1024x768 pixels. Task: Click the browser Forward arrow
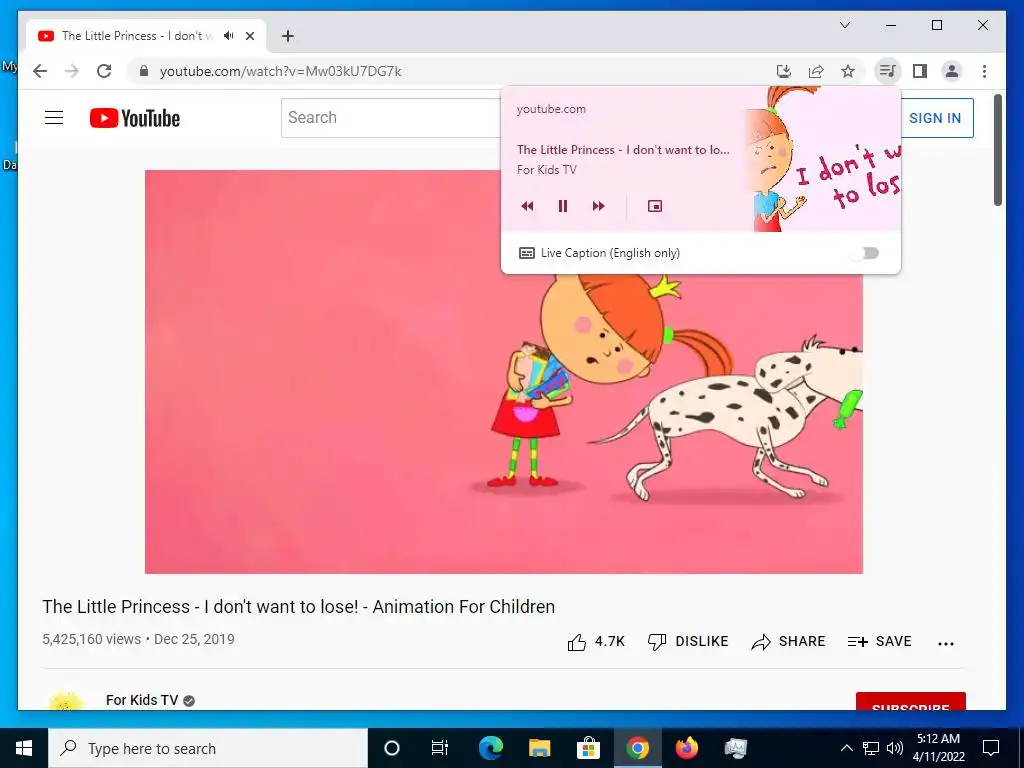pos(72,71)
